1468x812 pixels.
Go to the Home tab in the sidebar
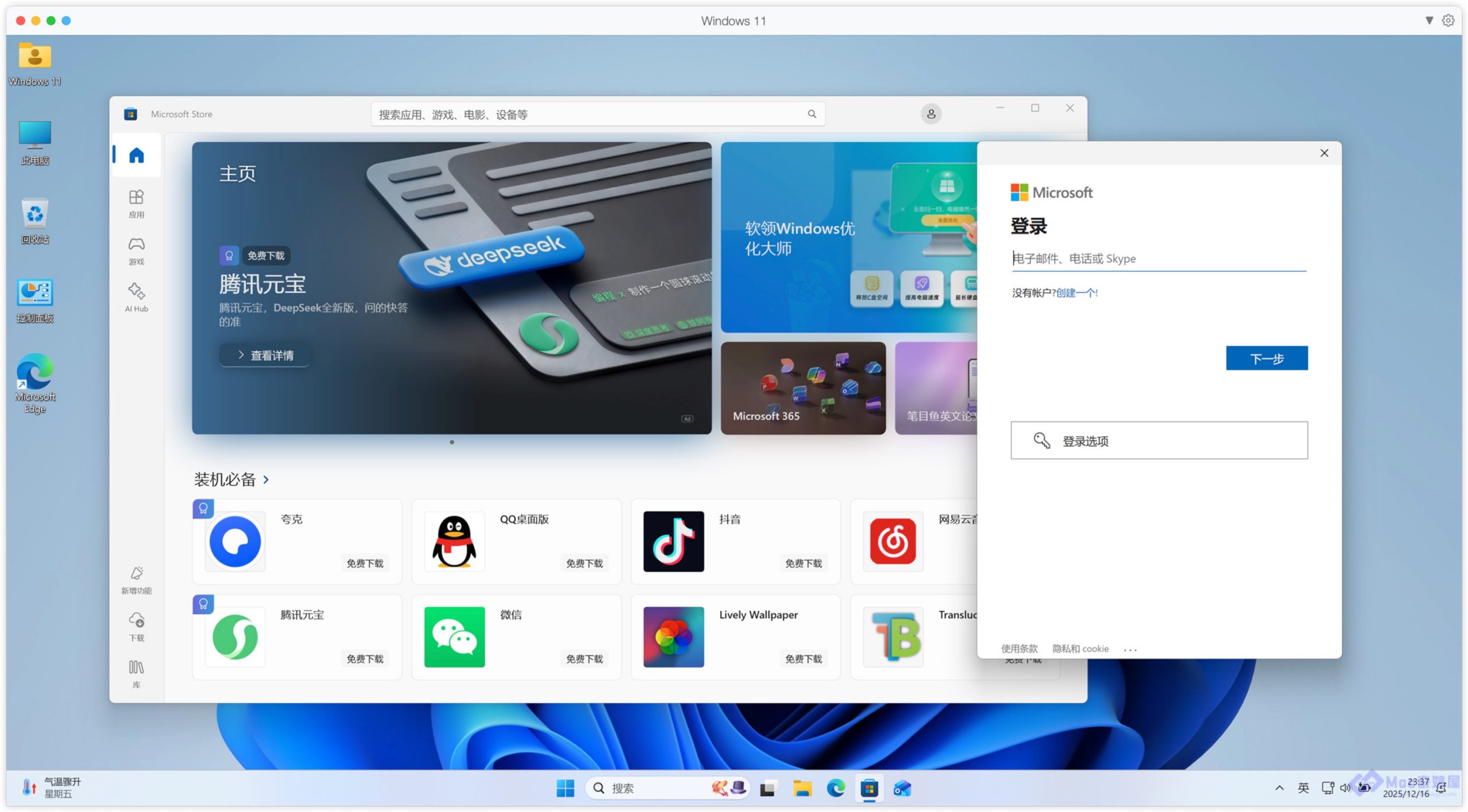tap(136, 155)
